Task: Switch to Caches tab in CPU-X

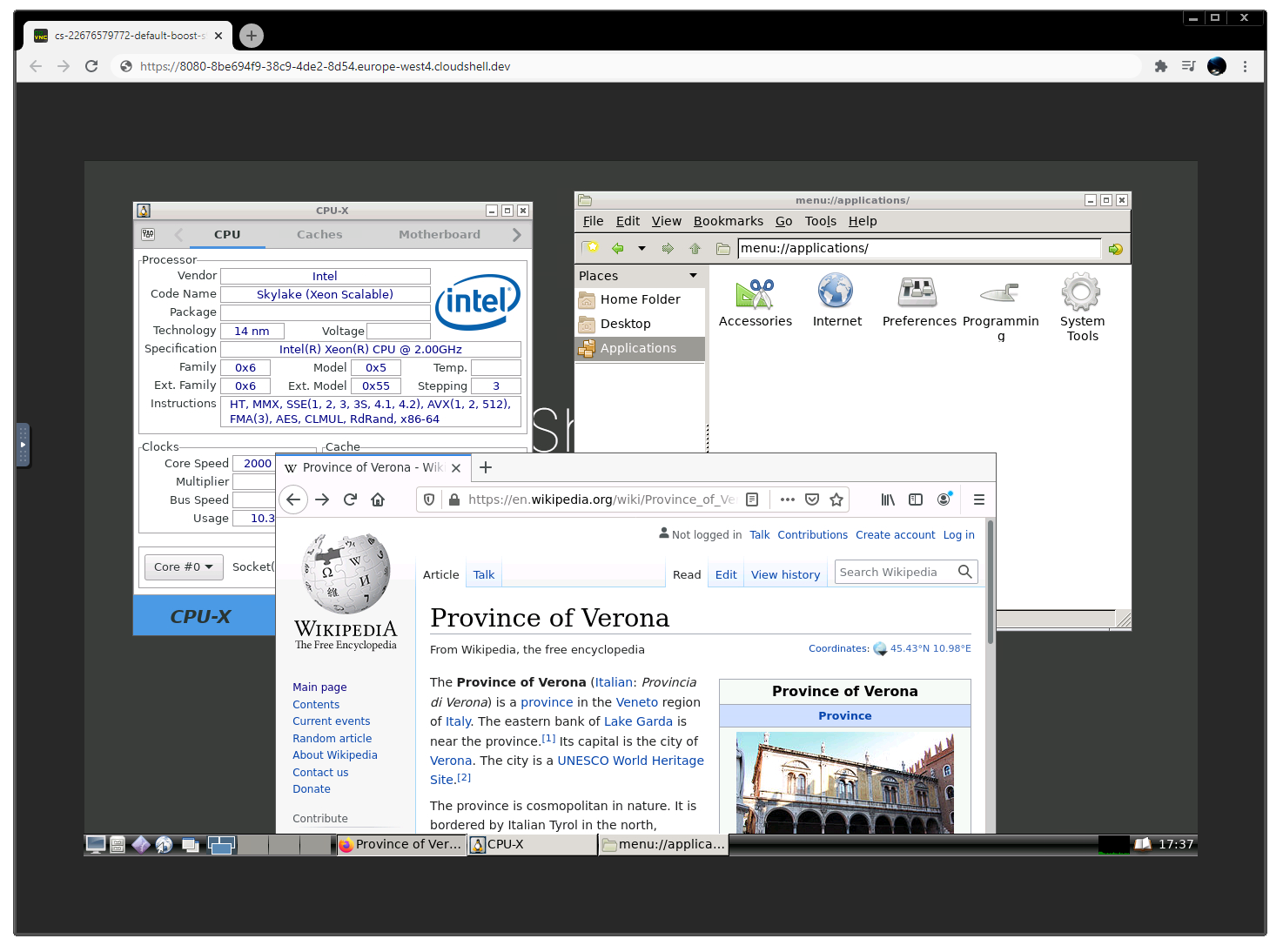Action: 319,234
